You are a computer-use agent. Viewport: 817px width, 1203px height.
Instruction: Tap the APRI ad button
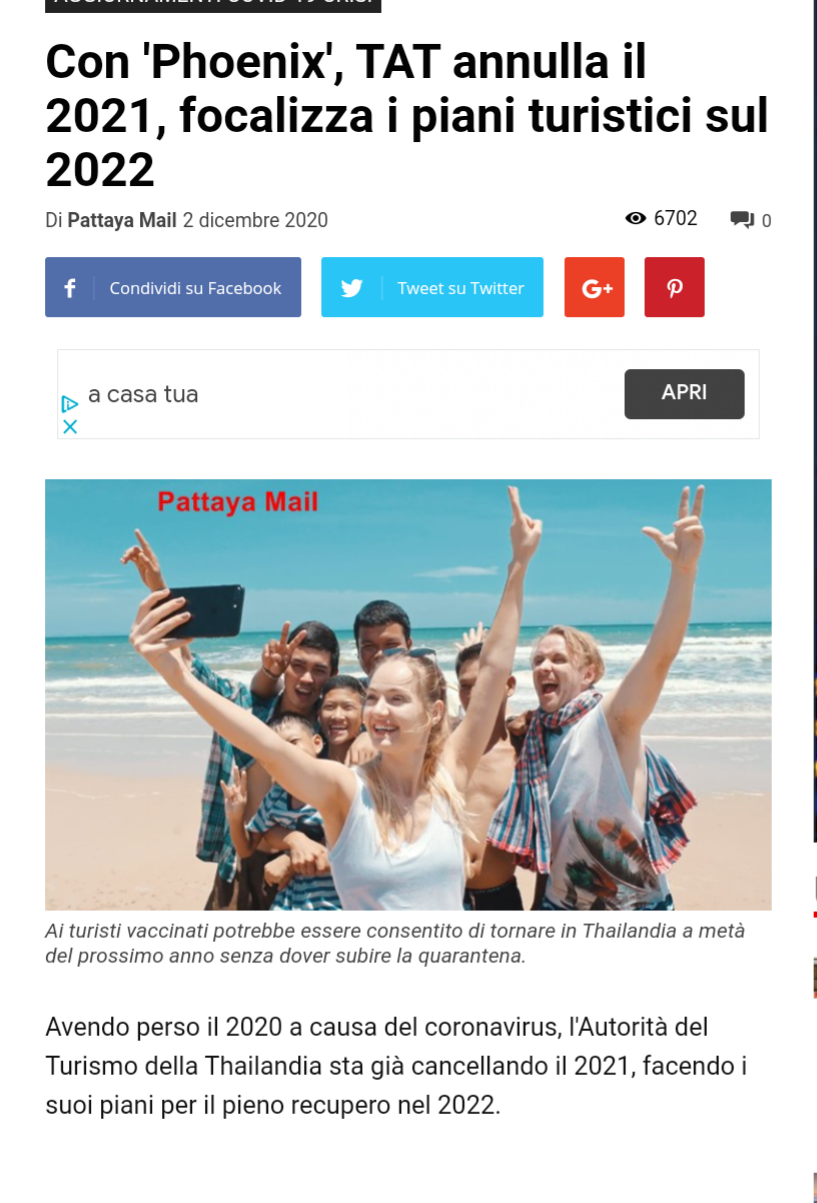(x=685, y=394)
